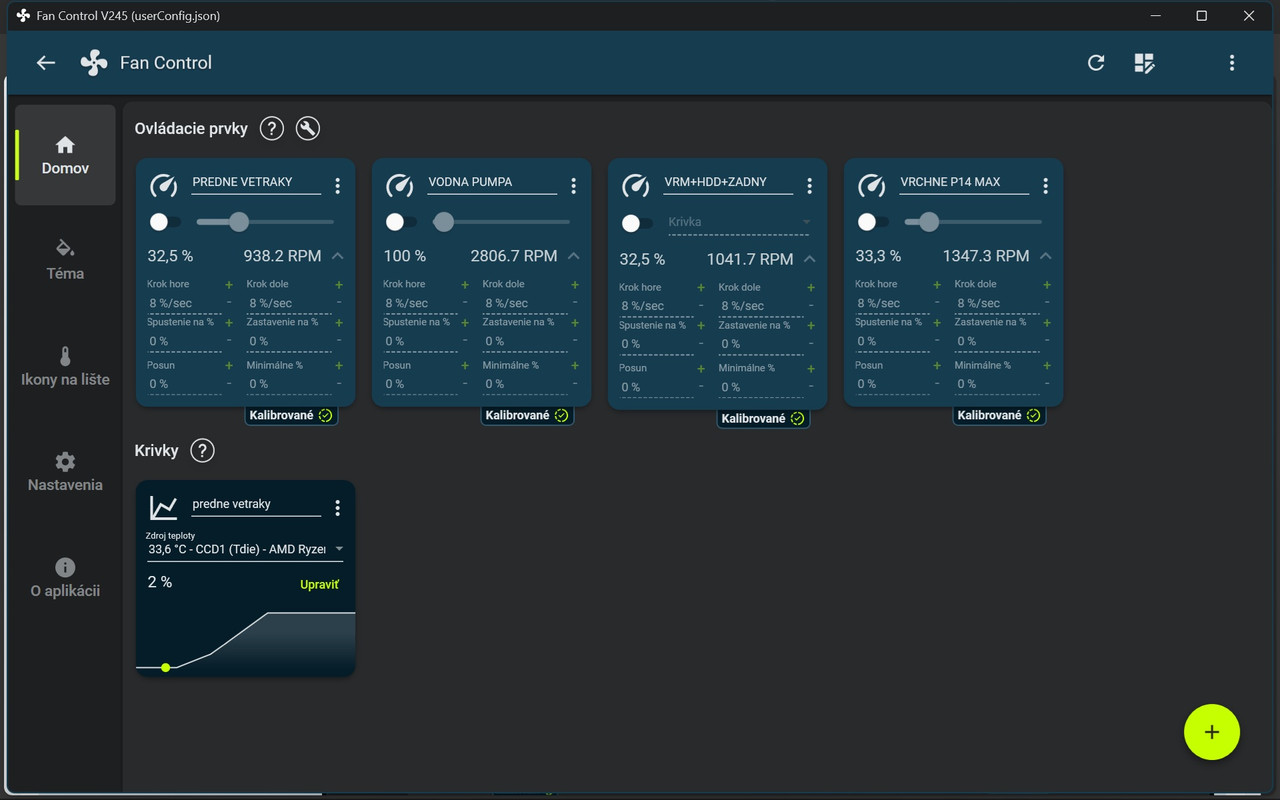Collapse VRCHNE P14 MAX details with chevron
Screen dimensions: 1280x800
[1046, 256]
